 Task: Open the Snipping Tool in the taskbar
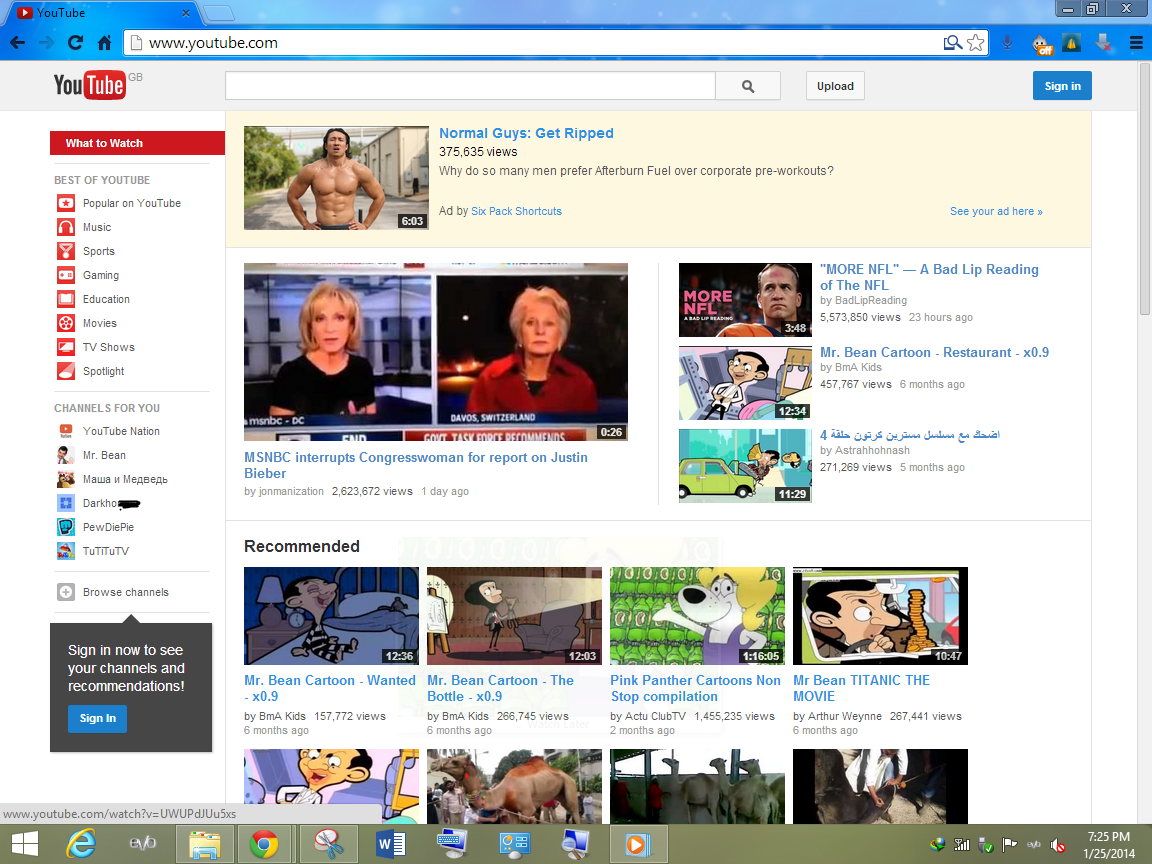[328, 843]
